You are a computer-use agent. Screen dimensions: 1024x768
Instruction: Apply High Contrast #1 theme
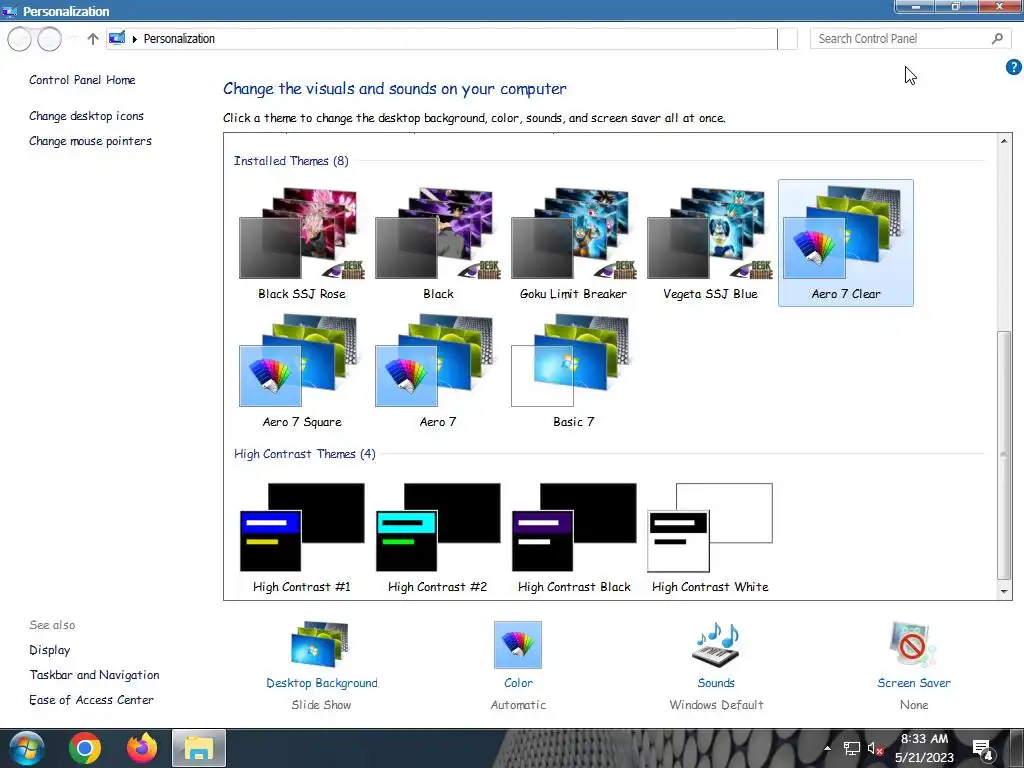tap(301, 537)
